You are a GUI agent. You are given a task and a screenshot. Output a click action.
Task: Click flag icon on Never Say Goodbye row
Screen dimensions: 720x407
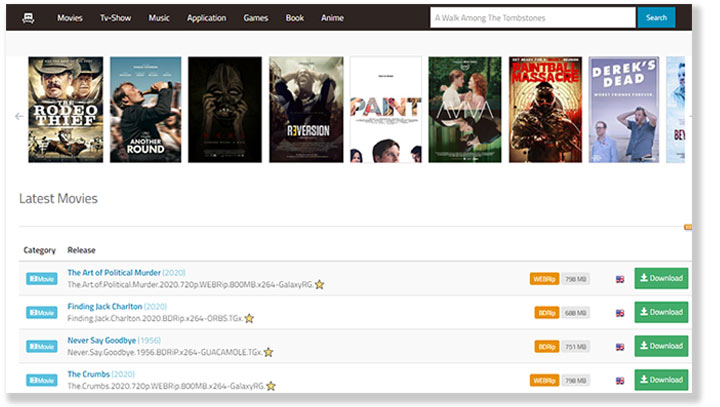click(620, 347)
